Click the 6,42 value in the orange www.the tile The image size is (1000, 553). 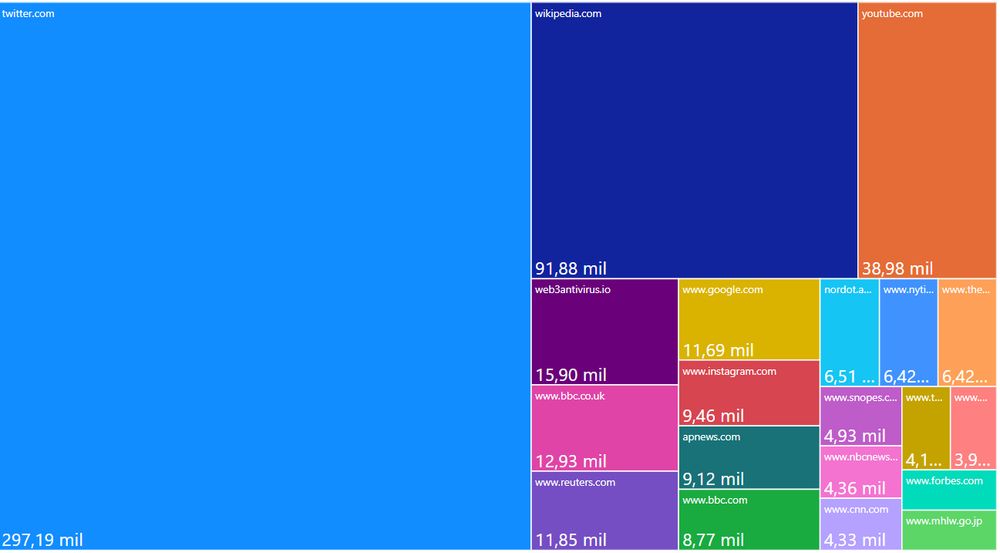(x=965, y=376)
